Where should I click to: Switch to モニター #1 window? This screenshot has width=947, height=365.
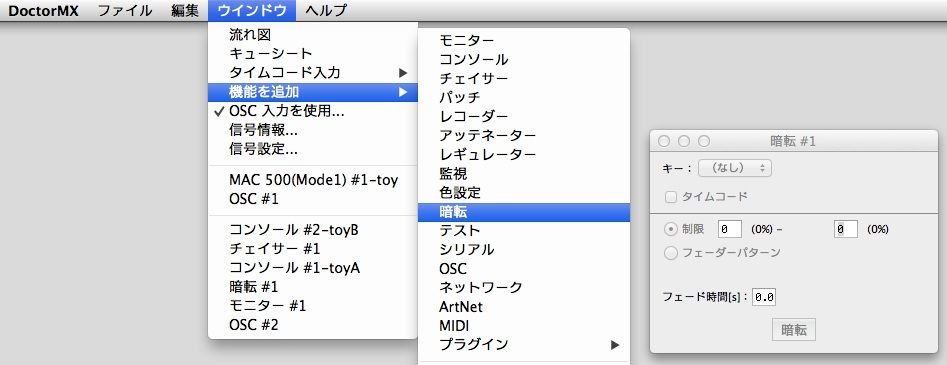click(x=313, y=305)
